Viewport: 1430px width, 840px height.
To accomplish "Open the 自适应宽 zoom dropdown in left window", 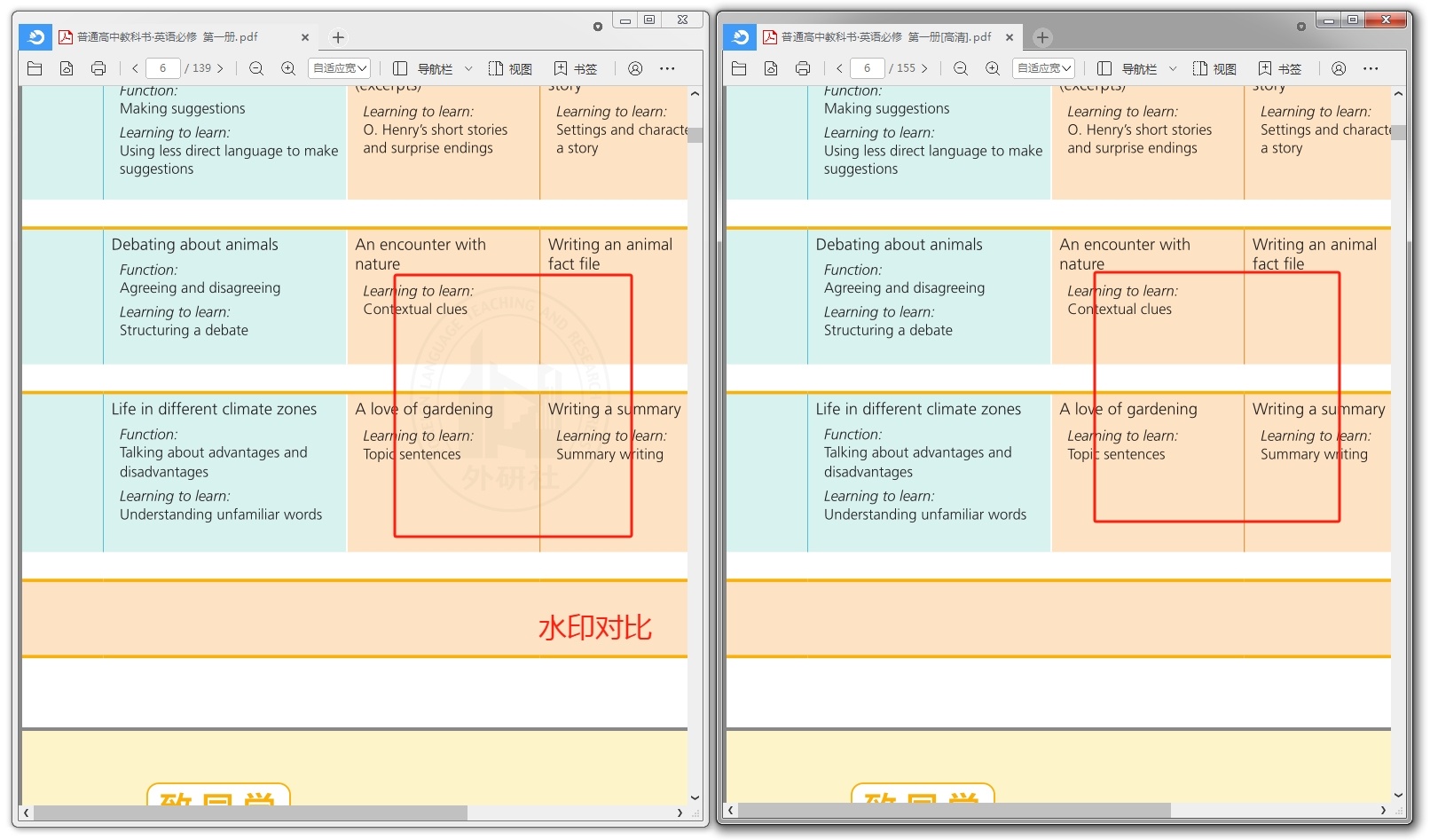I will 339,68.
